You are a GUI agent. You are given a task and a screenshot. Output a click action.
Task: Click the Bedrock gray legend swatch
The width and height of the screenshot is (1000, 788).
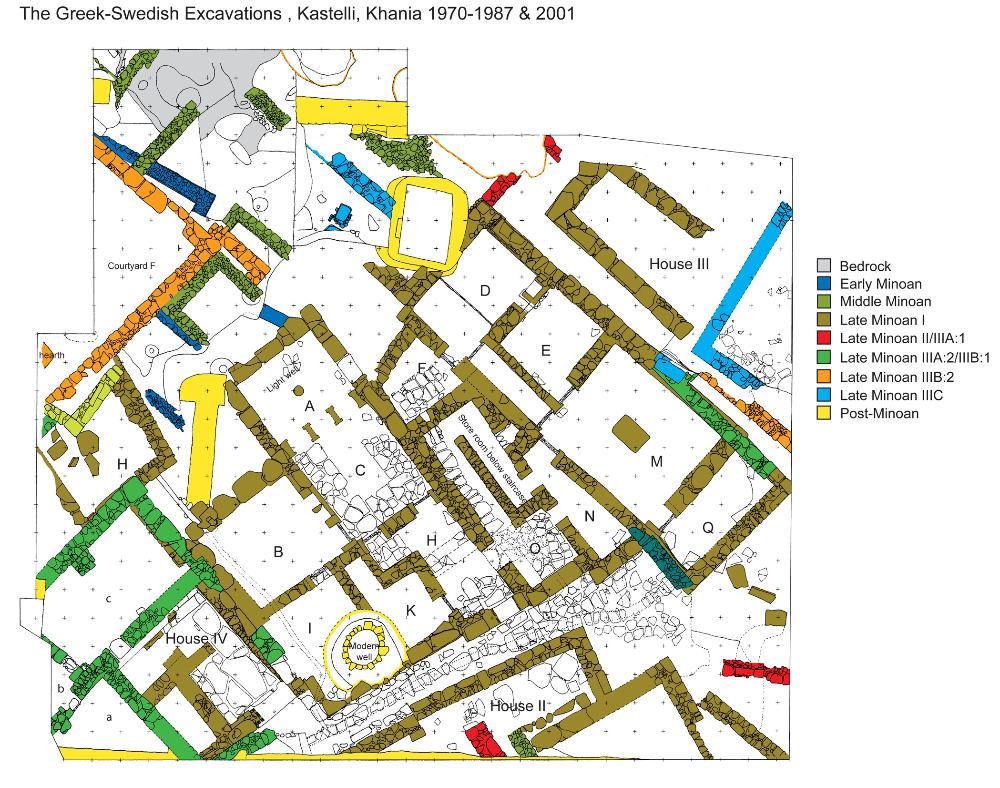826,266
